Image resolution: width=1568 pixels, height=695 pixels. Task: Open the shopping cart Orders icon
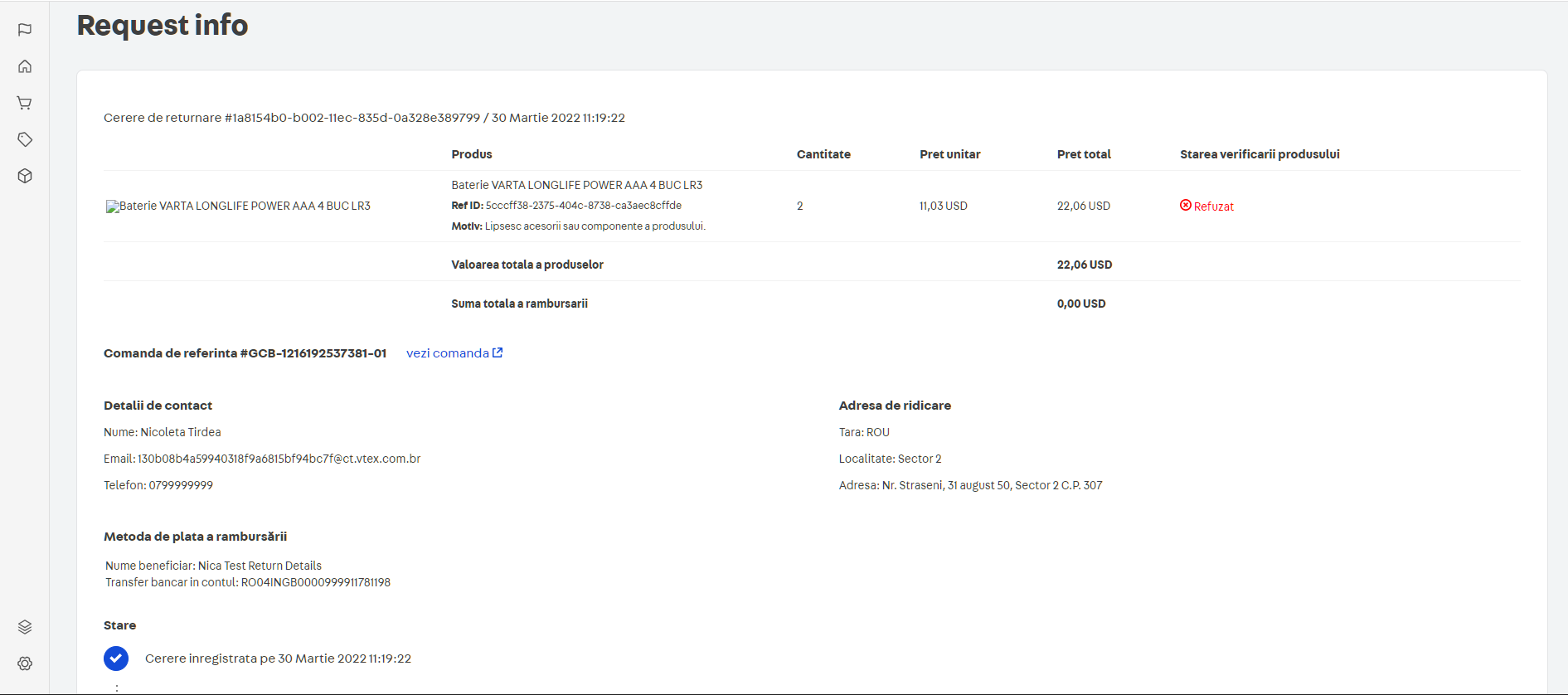[25, 103]
